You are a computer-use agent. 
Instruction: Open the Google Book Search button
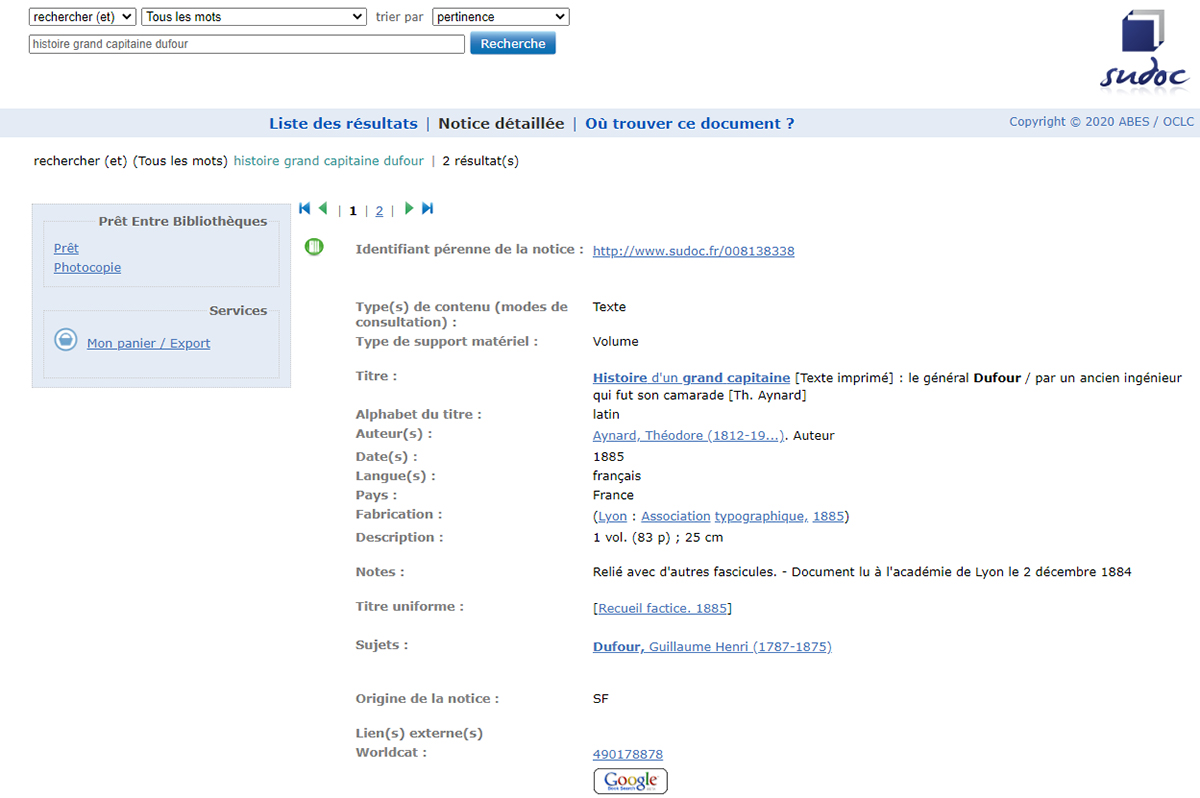pyautogui.click(x=630, y=781)
